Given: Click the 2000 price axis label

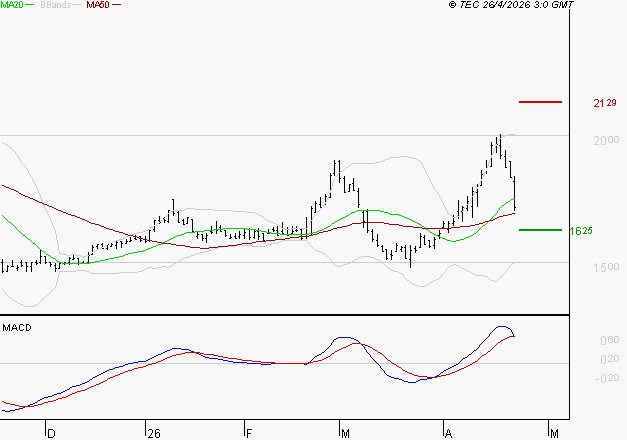Looking at the screenshot, I should pos(606,140).
